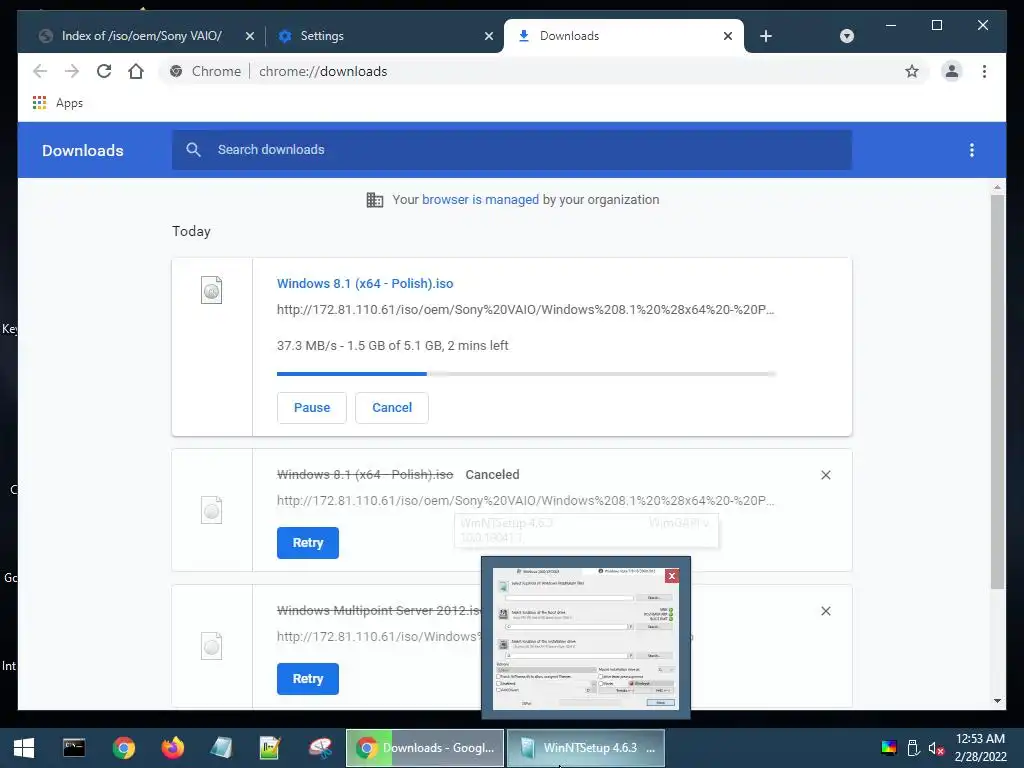Launch Command Prompt from the taskbar
This screenshot has width=1024, height=768.
pos(74,748)
